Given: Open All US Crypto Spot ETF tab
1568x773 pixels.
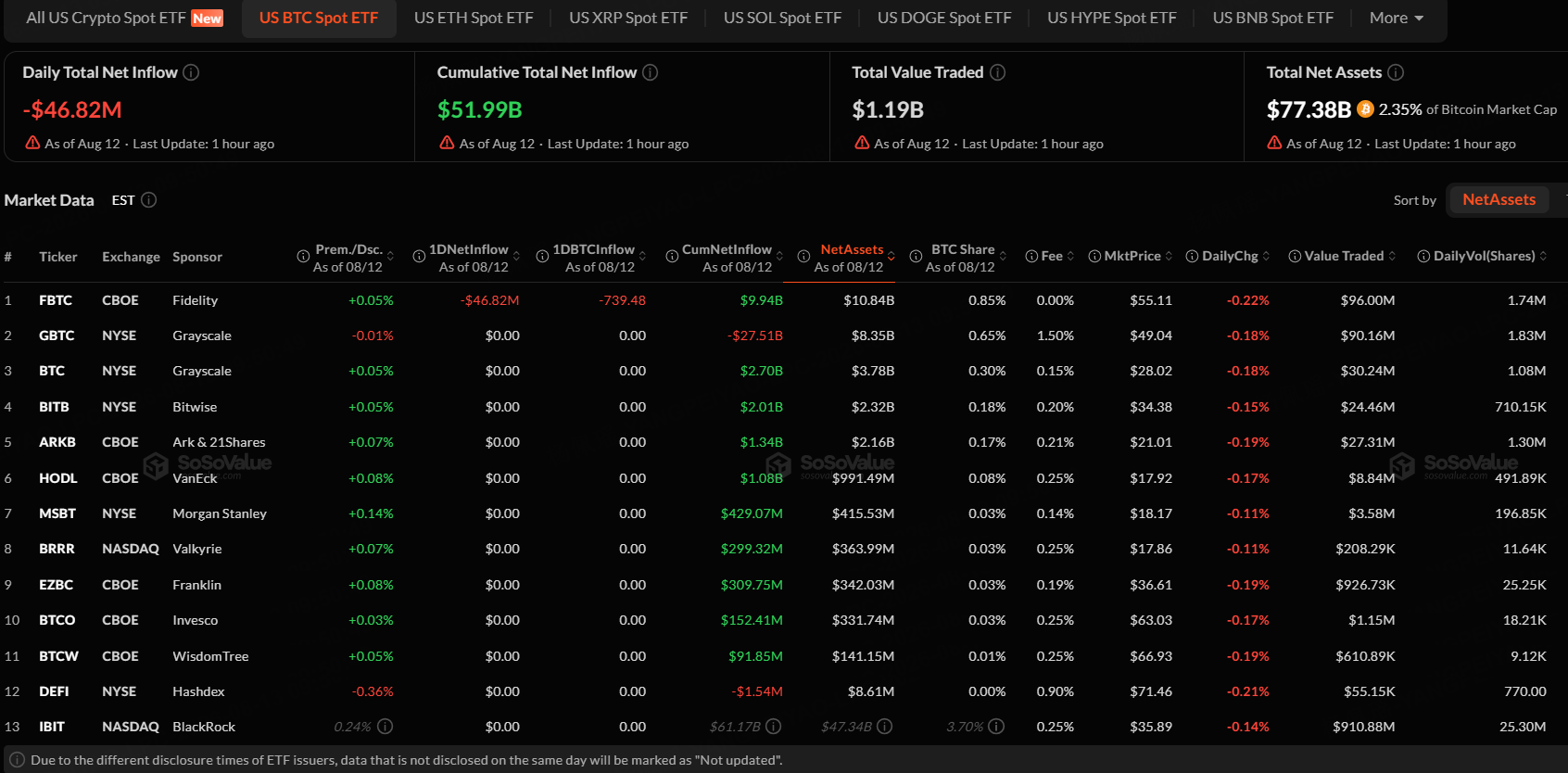Looking at the screenshot, I should (124, 18).
